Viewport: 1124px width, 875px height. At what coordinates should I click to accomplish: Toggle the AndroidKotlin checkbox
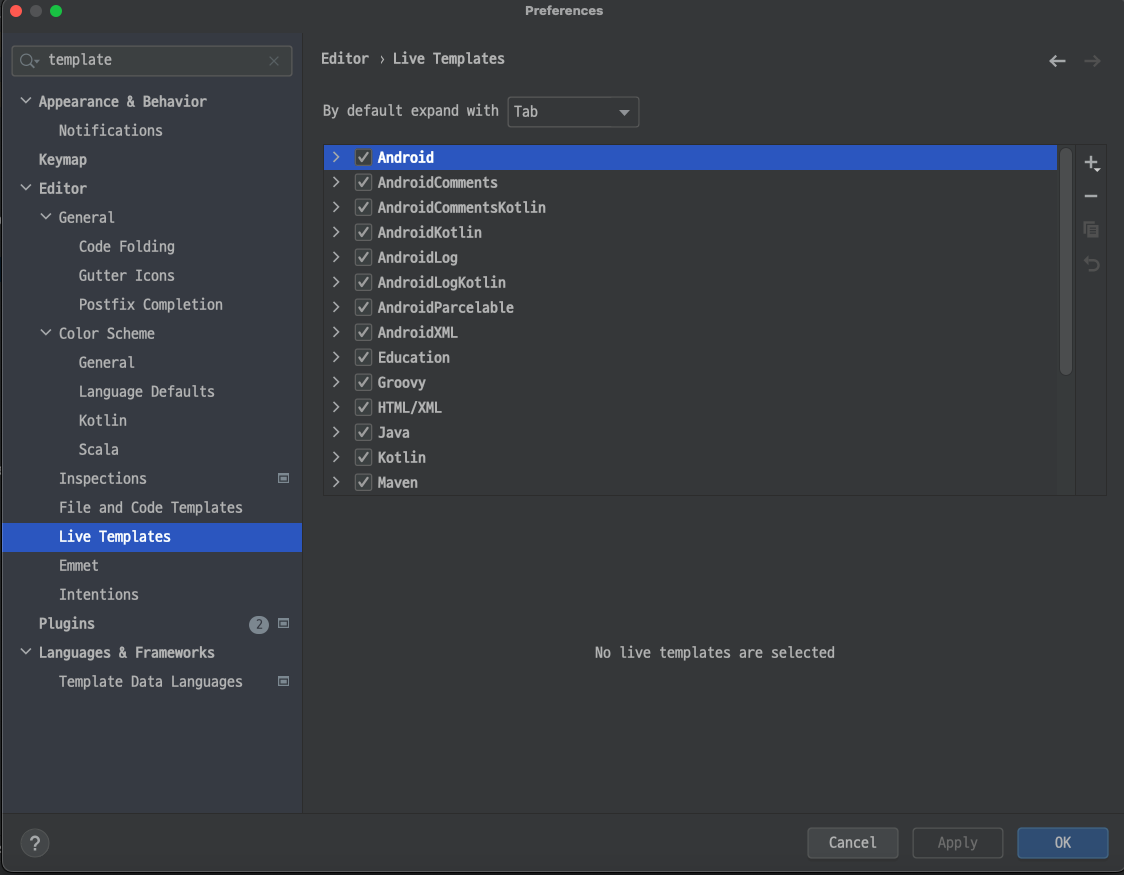coord(363,232)
